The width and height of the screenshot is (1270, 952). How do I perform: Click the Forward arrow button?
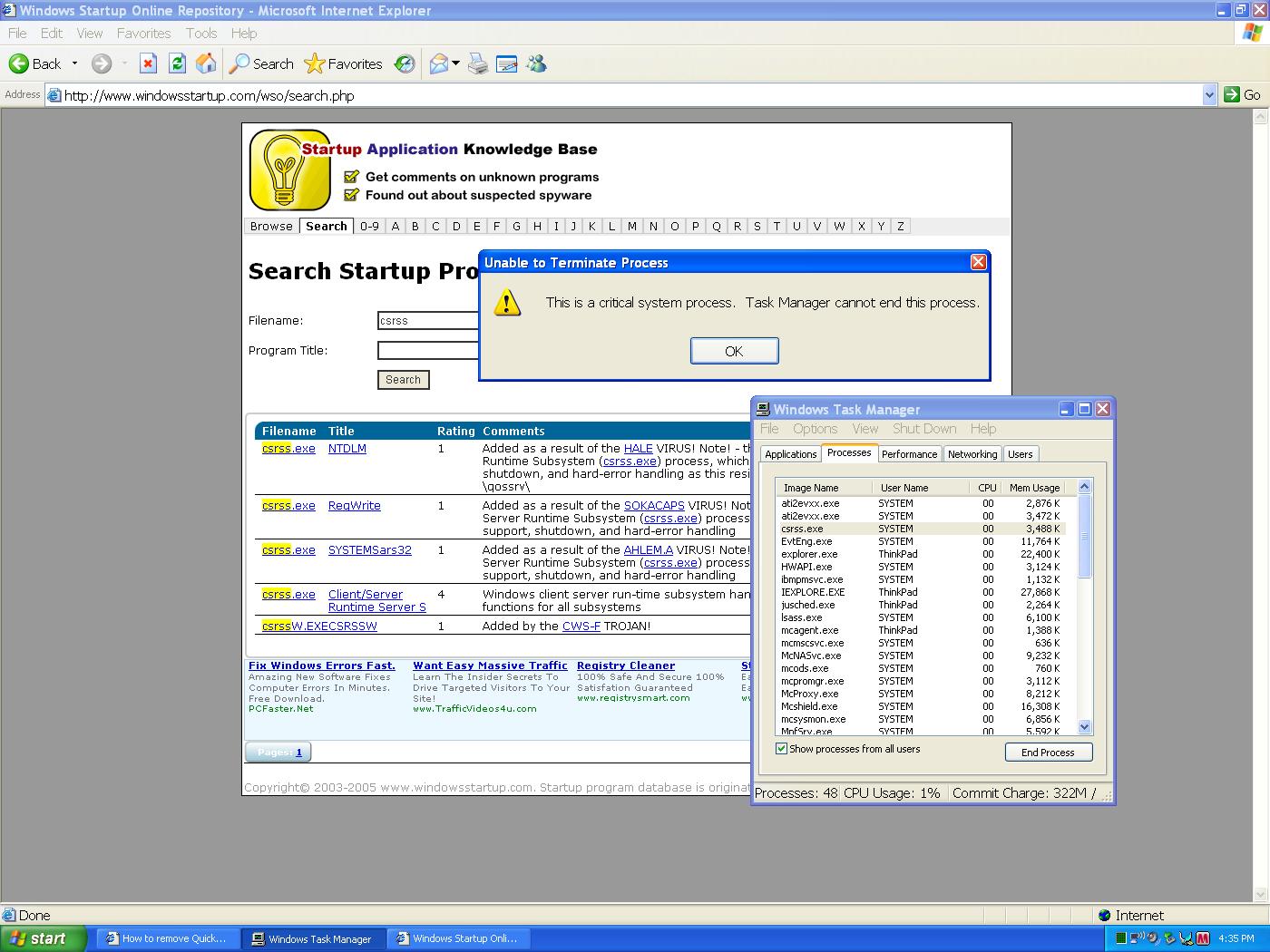(102, 63)
